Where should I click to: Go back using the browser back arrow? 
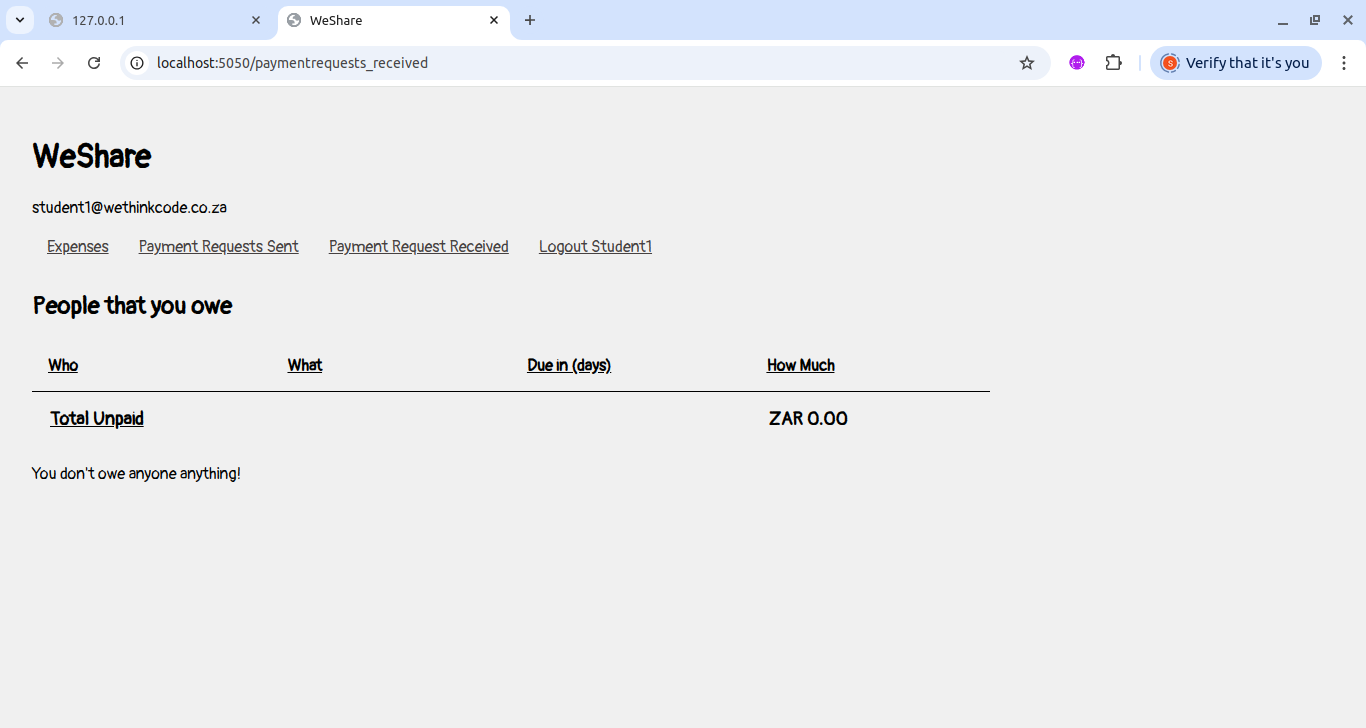(x=22, y=62)
